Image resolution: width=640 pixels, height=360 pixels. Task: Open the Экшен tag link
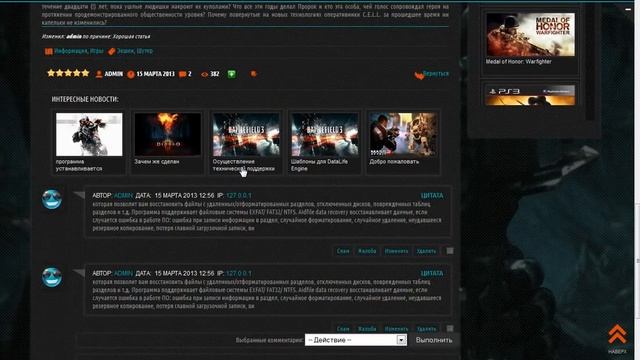tap(125, 51)
